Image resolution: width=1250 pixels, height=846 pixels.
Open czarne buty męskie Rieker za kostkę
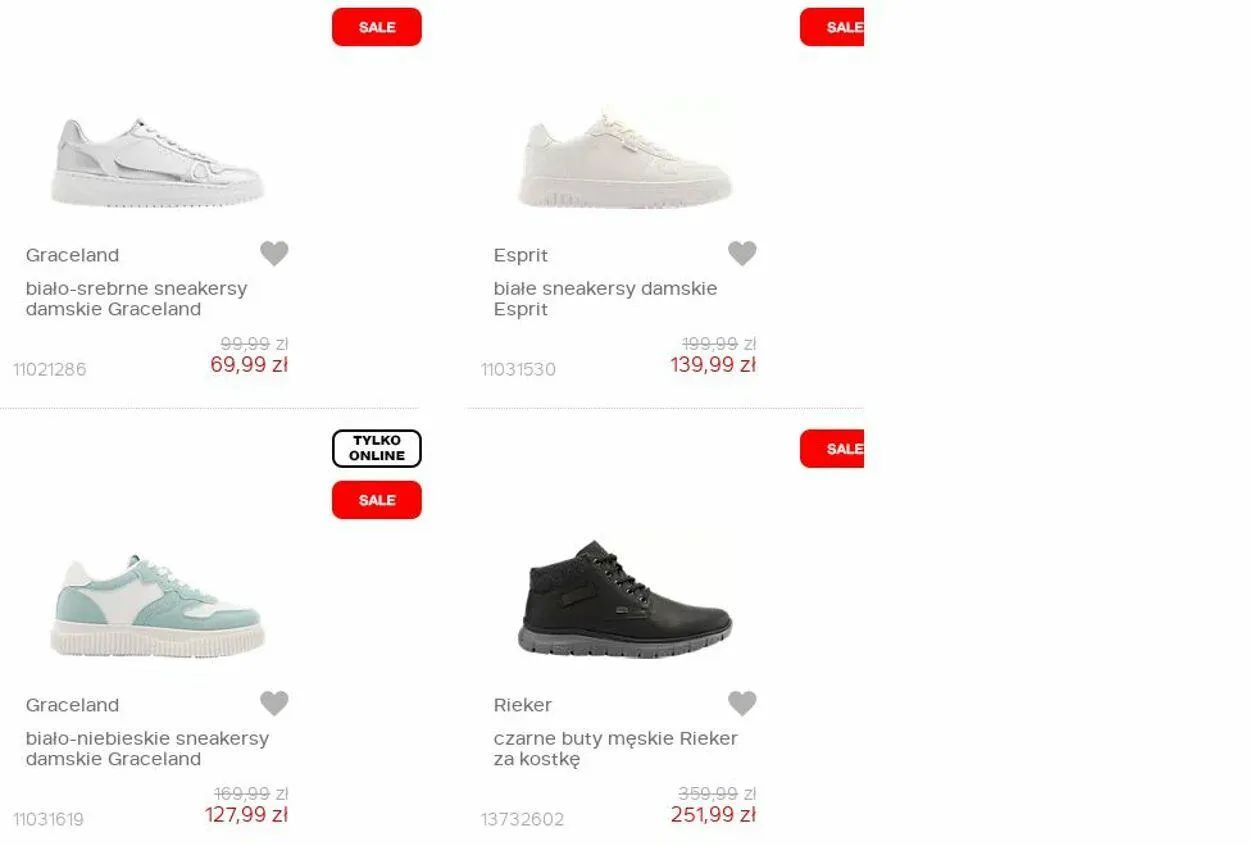pos(615,749)
